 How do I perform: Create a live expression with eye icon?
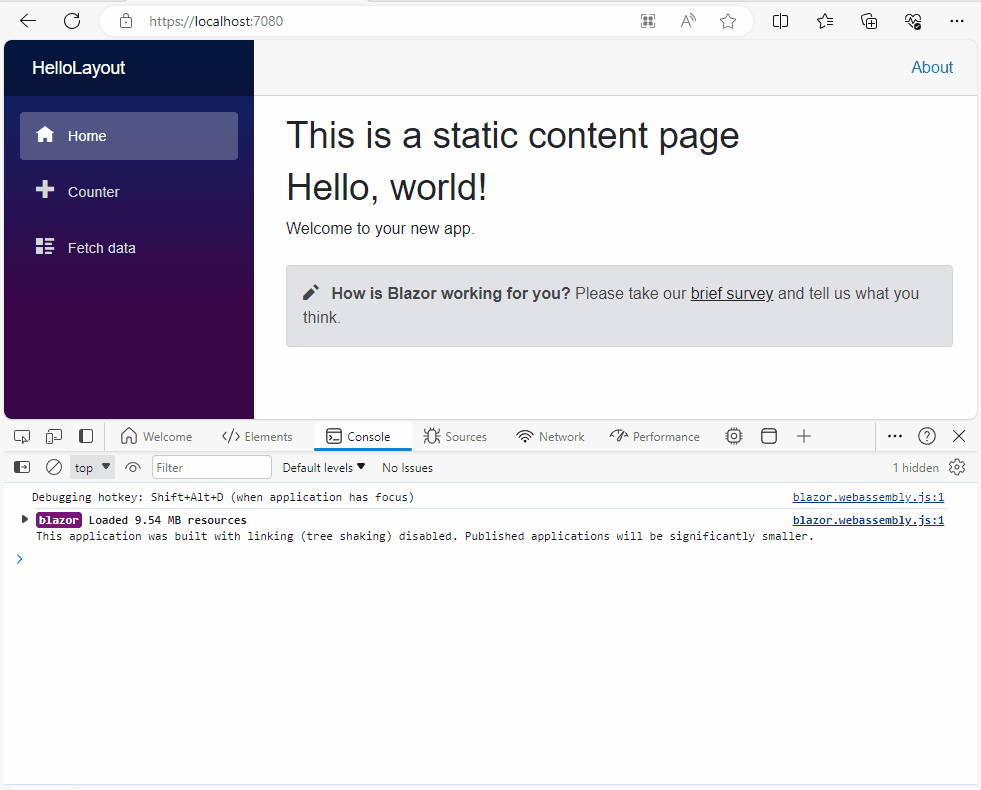[x=133, y=467]
